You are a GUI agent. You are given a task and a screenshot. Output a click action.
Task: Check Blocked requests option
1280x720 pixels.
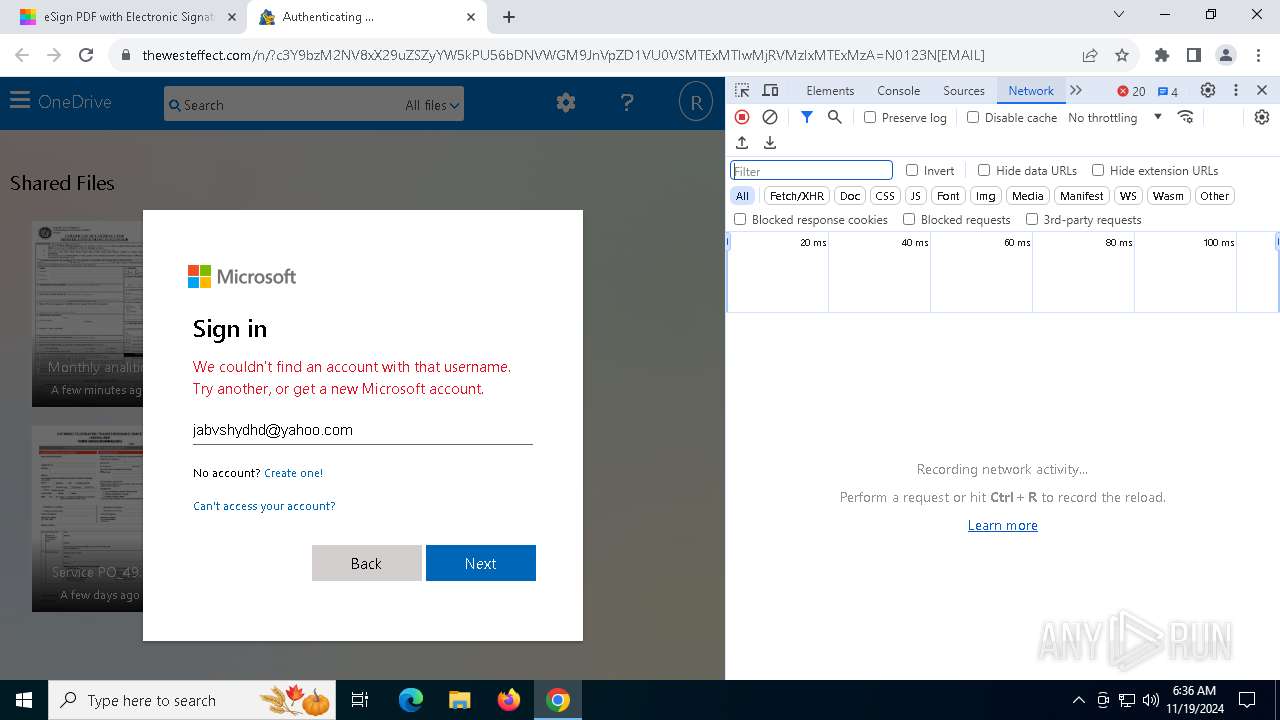(909, 219)
